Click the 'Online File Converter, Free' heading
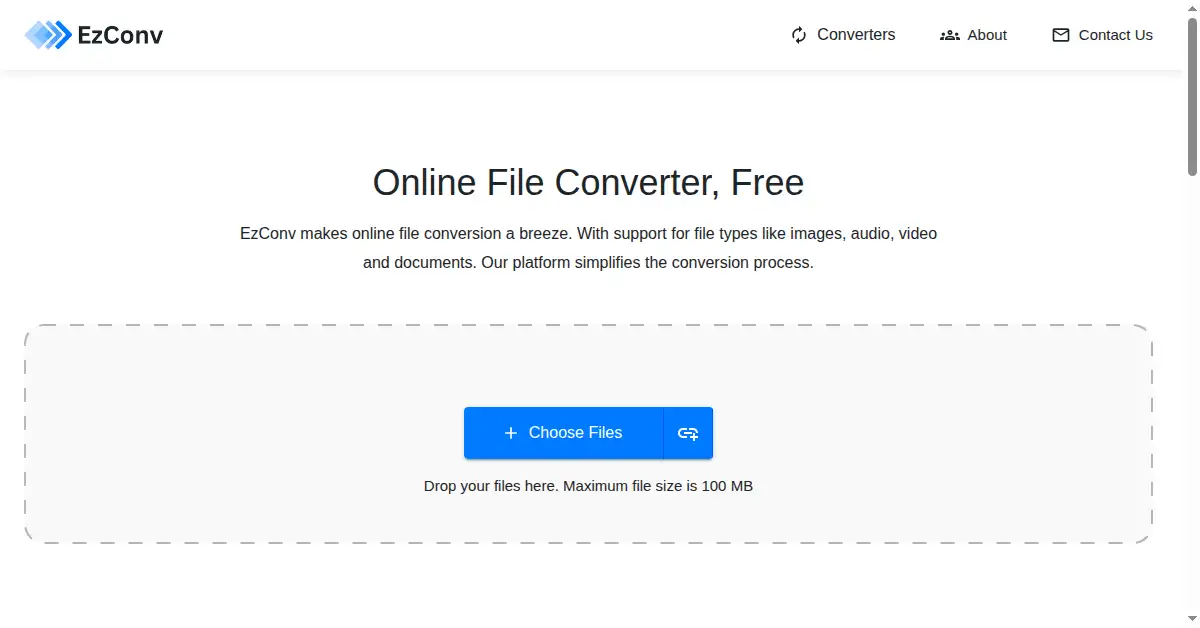The width and height of the screenshot is (1200, 628). tap(588, 183)
